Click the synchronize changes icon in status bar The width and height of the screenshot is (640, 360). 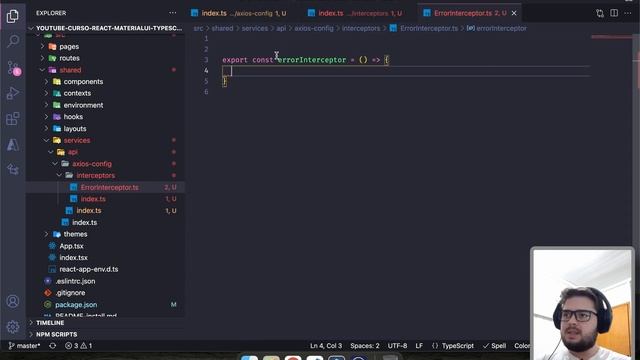[53, 346]
